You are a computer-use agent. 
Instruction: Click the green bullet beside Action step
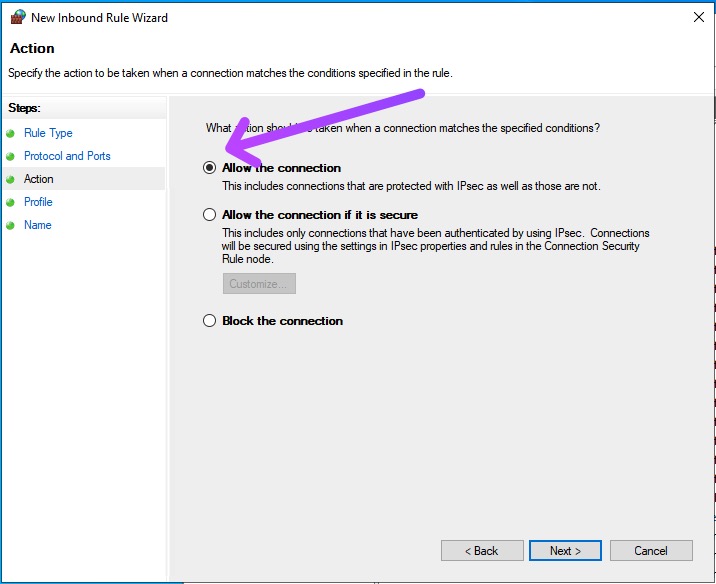[x=11, y=179]
